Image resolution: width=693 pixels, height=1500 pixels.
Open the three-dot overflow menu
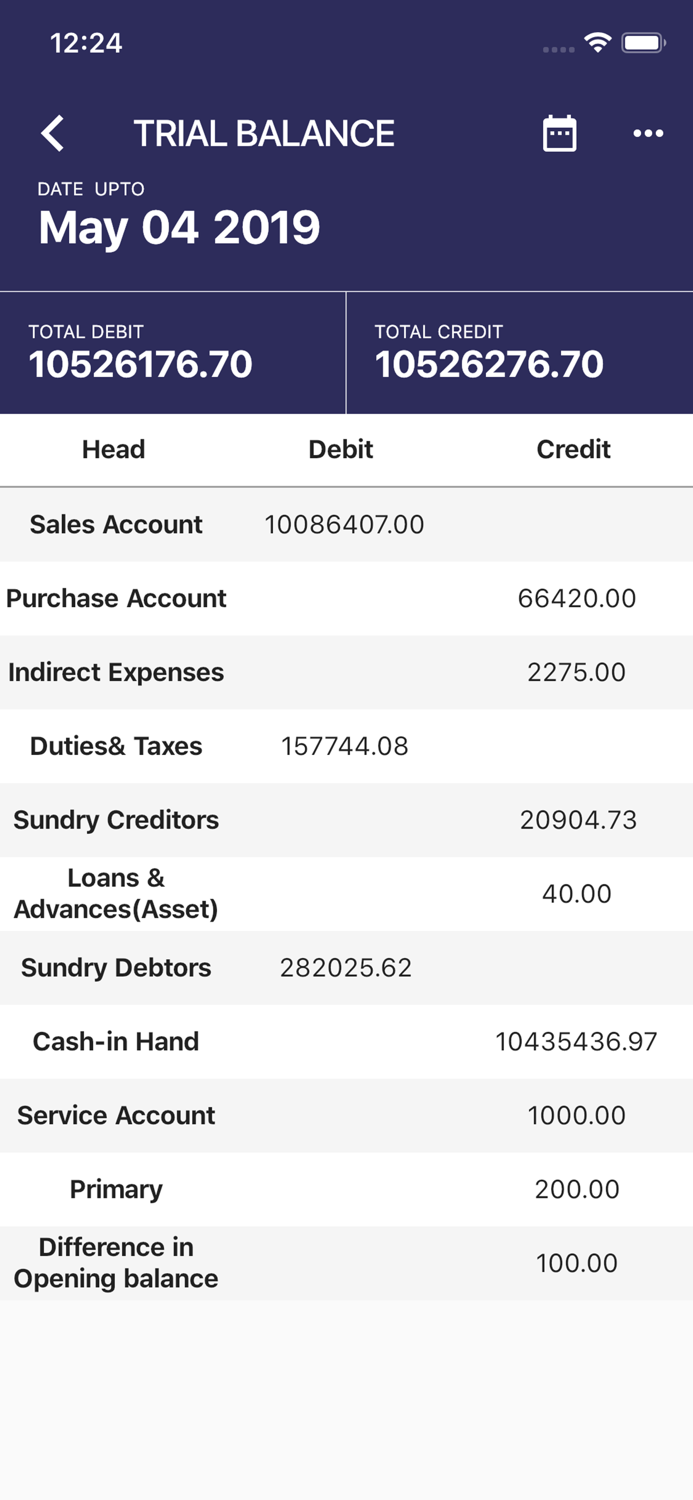click(648, 133)
